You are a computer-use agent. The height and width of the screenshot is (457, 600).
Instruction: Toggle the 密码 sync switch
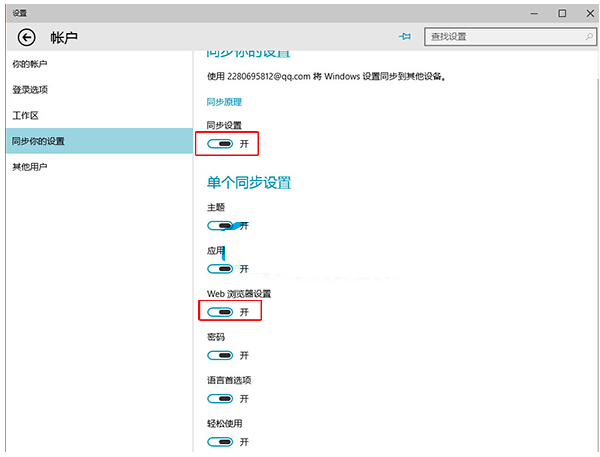click(x=220, y=355)
